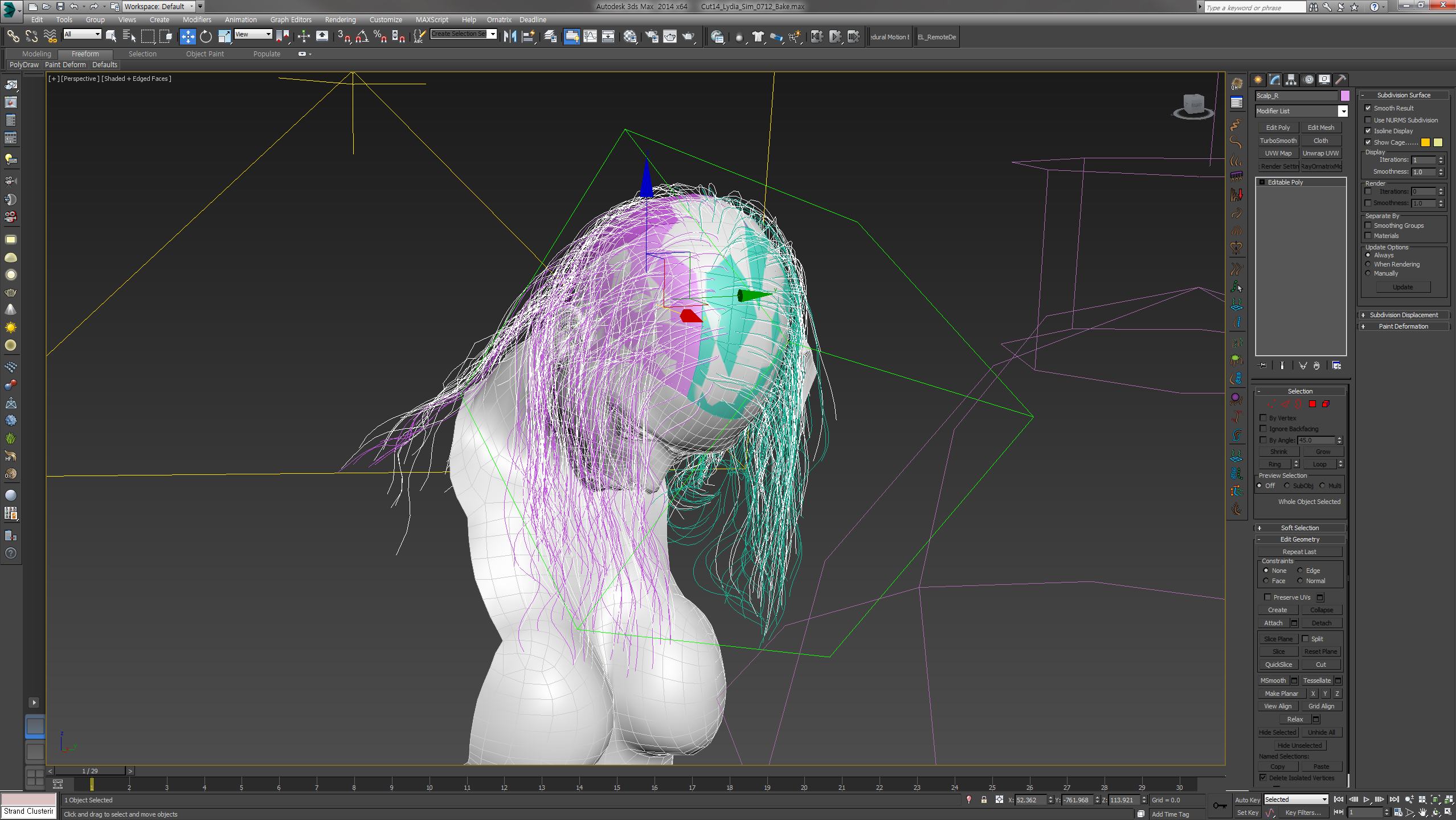Open the Hierarchy command panel tab
Viewport: 1456px width, 820px height.
point(1291,80)
